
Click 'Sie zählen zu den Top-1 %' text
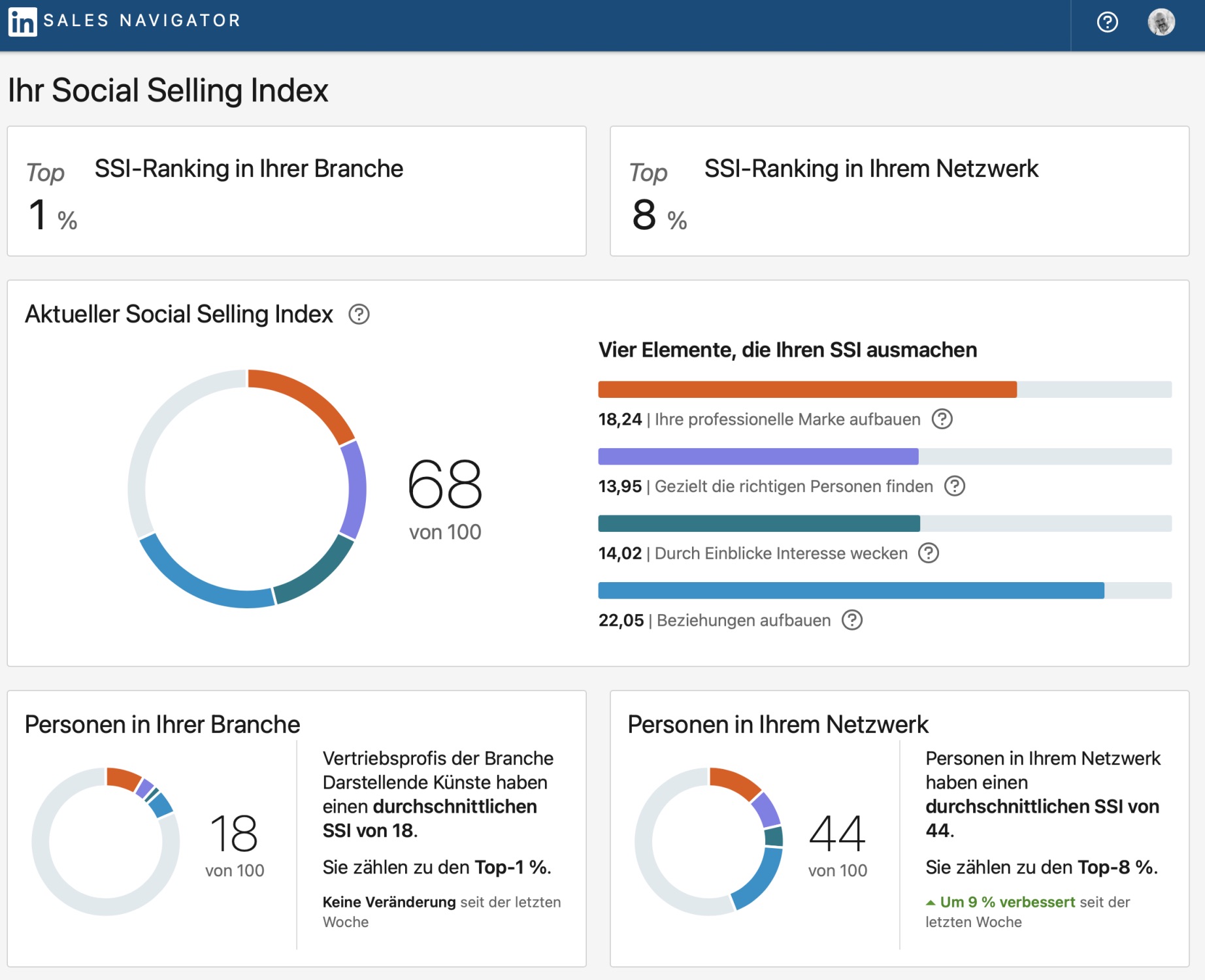pyautogui.click(x=437, y=868)
